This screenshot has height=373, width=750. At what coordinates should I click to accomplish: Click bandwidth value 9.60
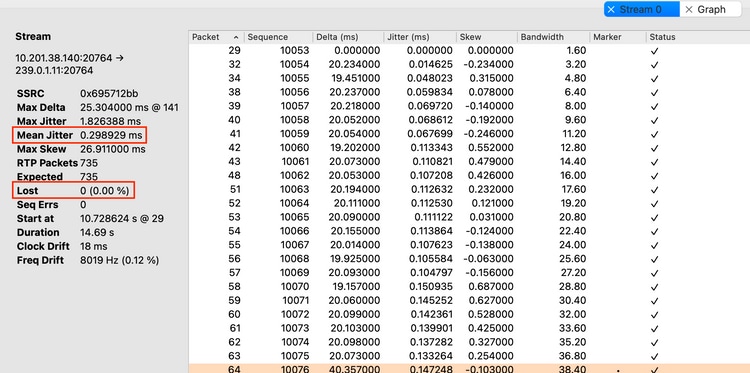(x=576, y=120)
